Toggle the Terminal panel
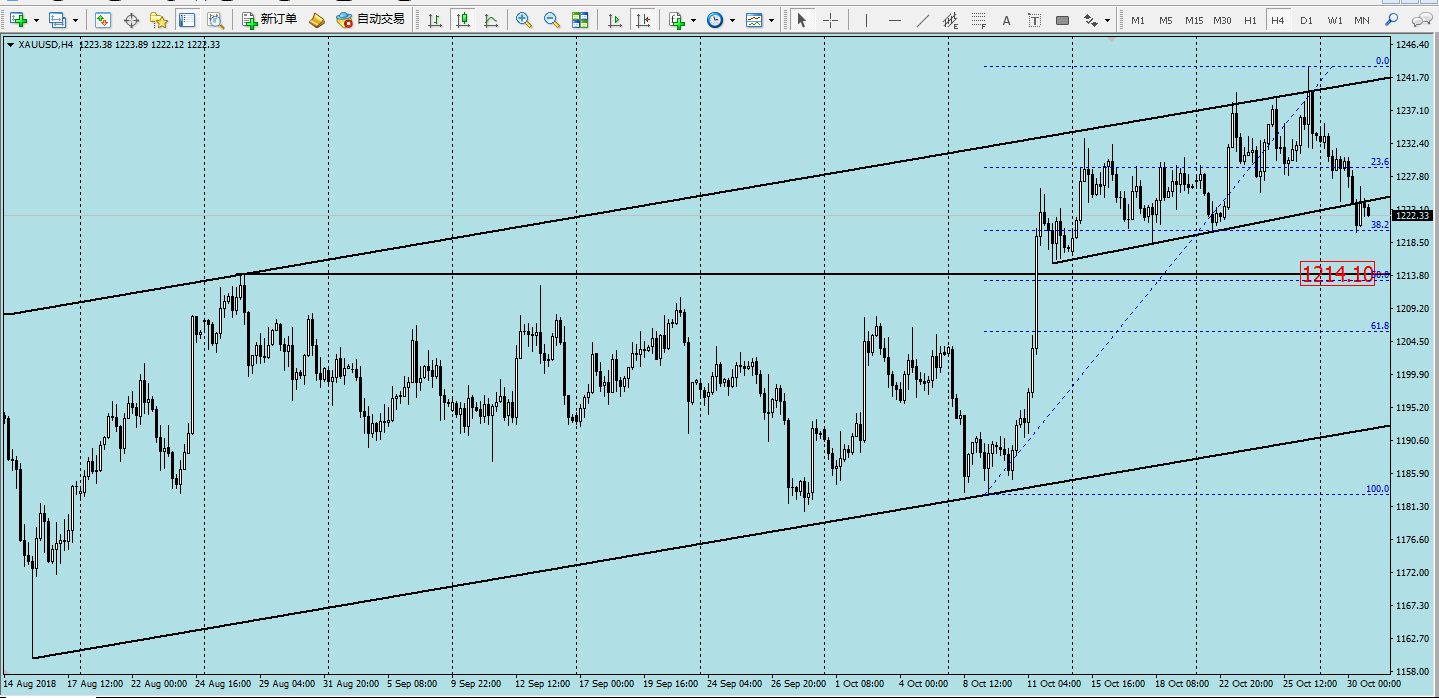 tap(186, 19)
